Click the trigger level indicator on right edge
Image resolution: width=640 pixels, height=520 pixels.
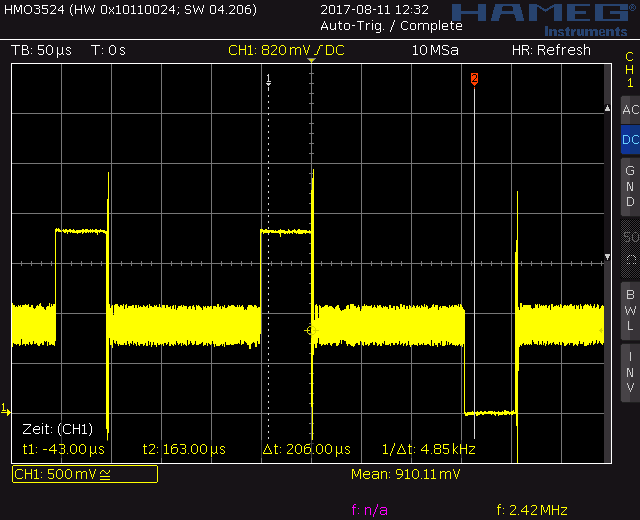[x=601, y=330]
